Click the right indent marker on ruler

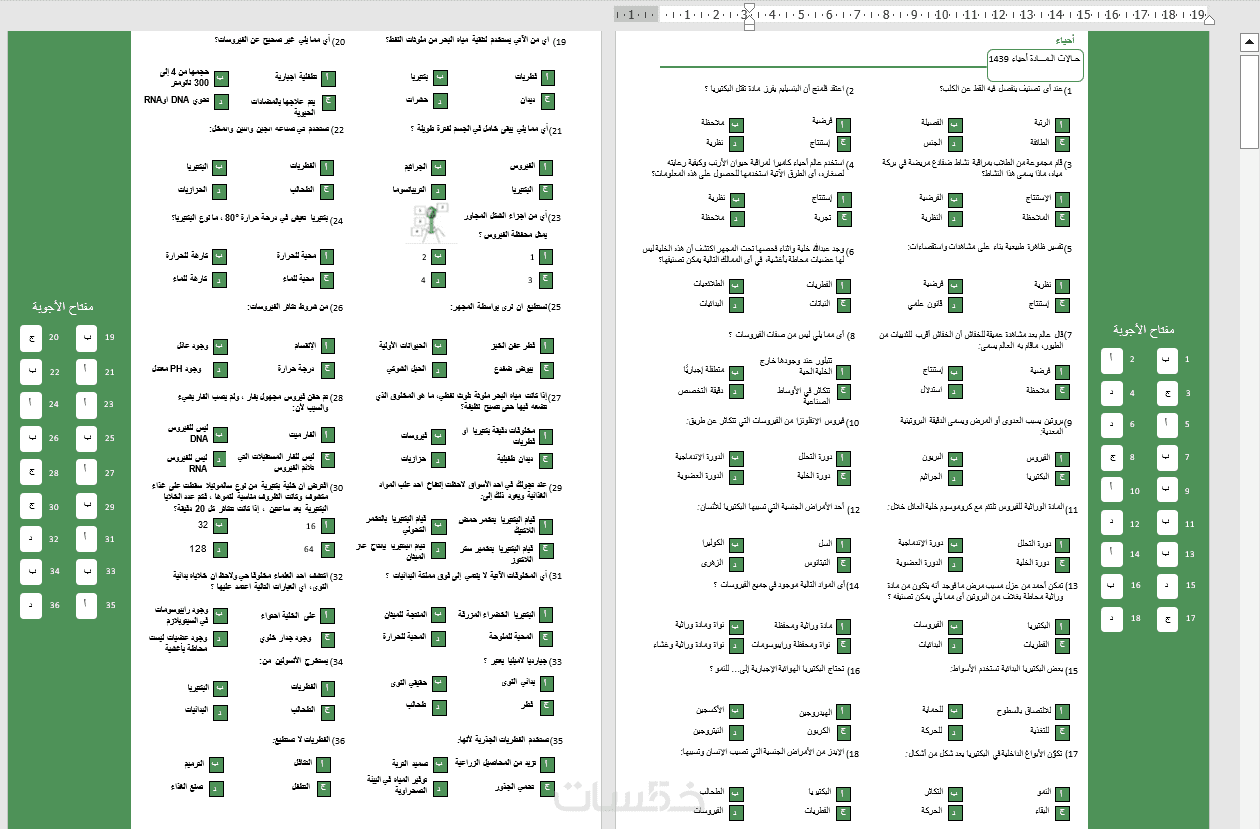coord(1208,18)
